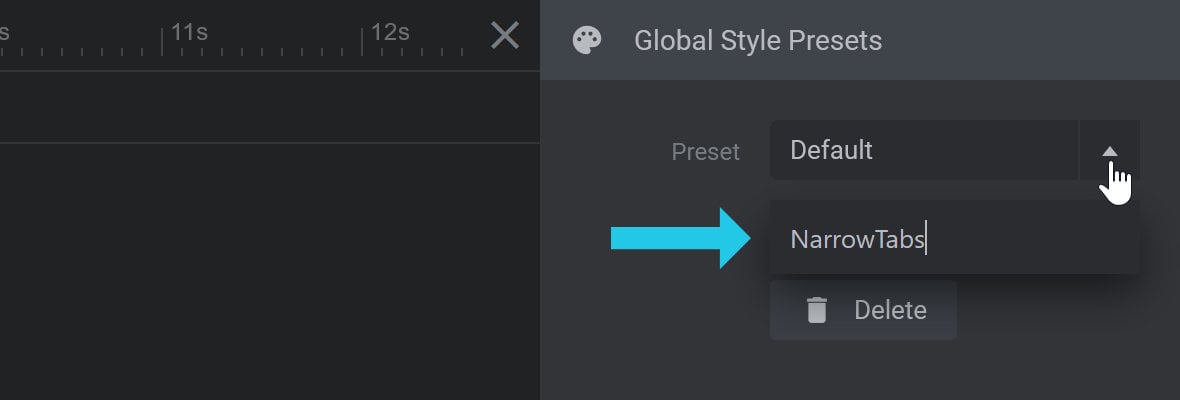This screenshot has width=1180, height=400.
Task: Click the cyan arrow pointing to NarrowTabs
Action: coord(680,238)
